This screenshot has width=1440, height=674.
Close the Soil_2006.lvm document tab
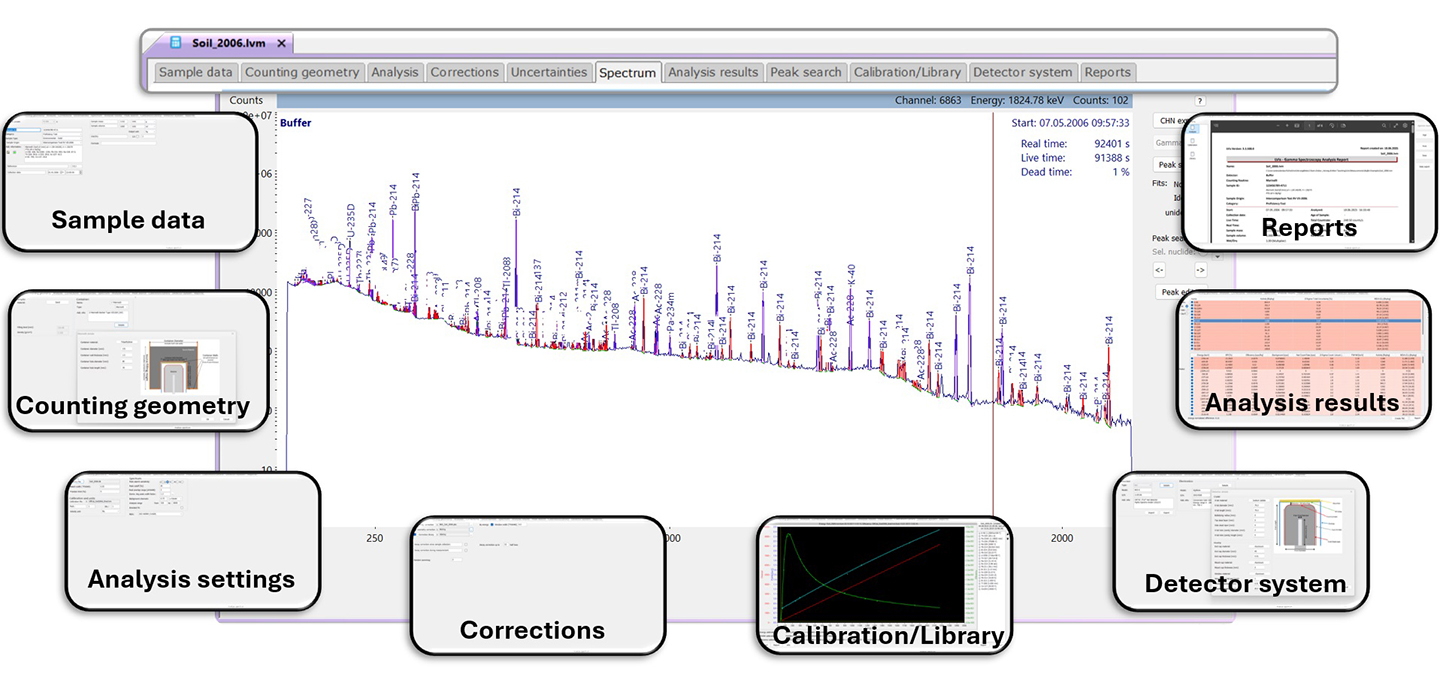(x=282, y=43)
